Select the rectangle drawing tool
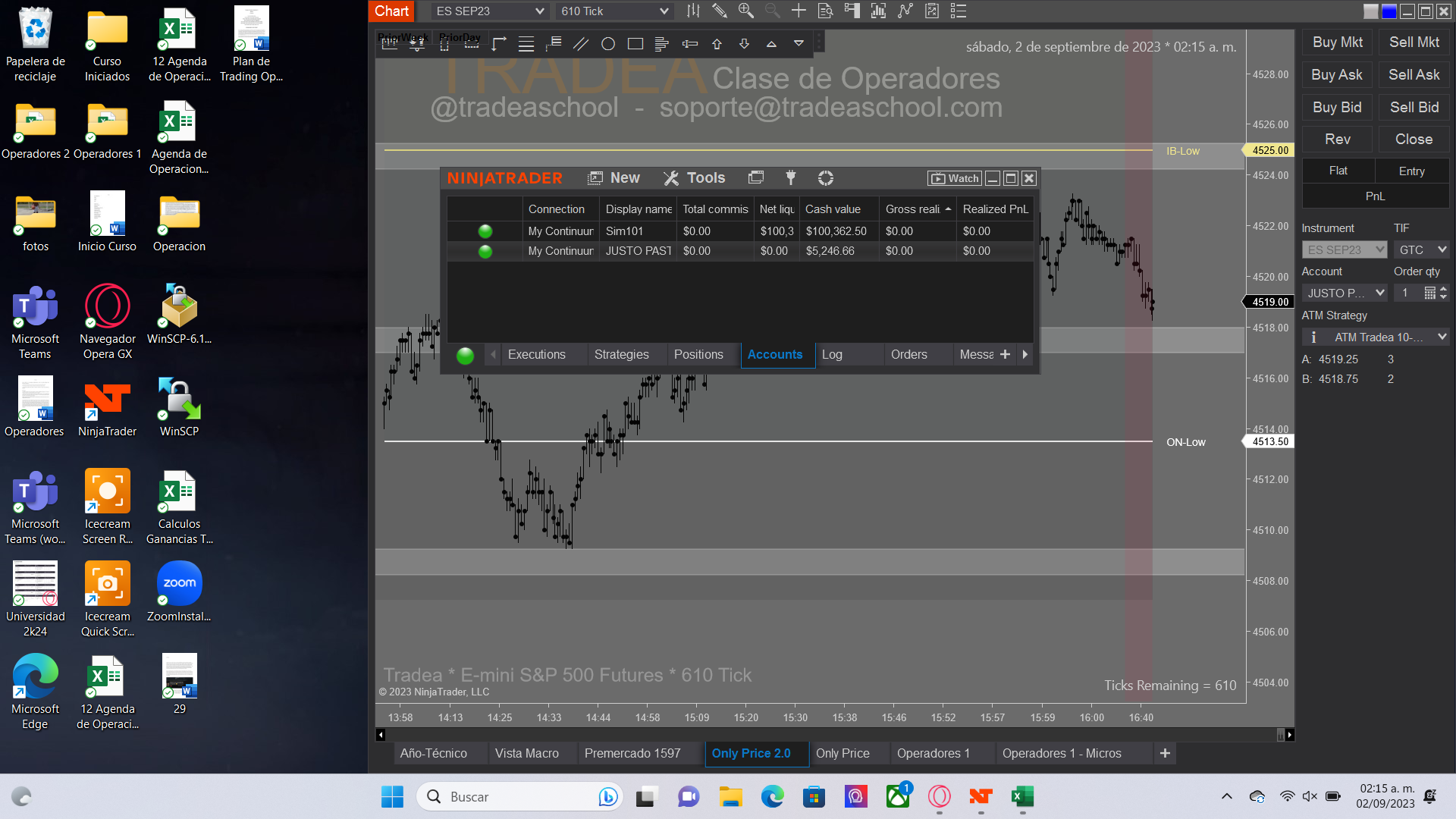Screen dimensions: 1456x819 pyautogui.click(x=635, y=44)
